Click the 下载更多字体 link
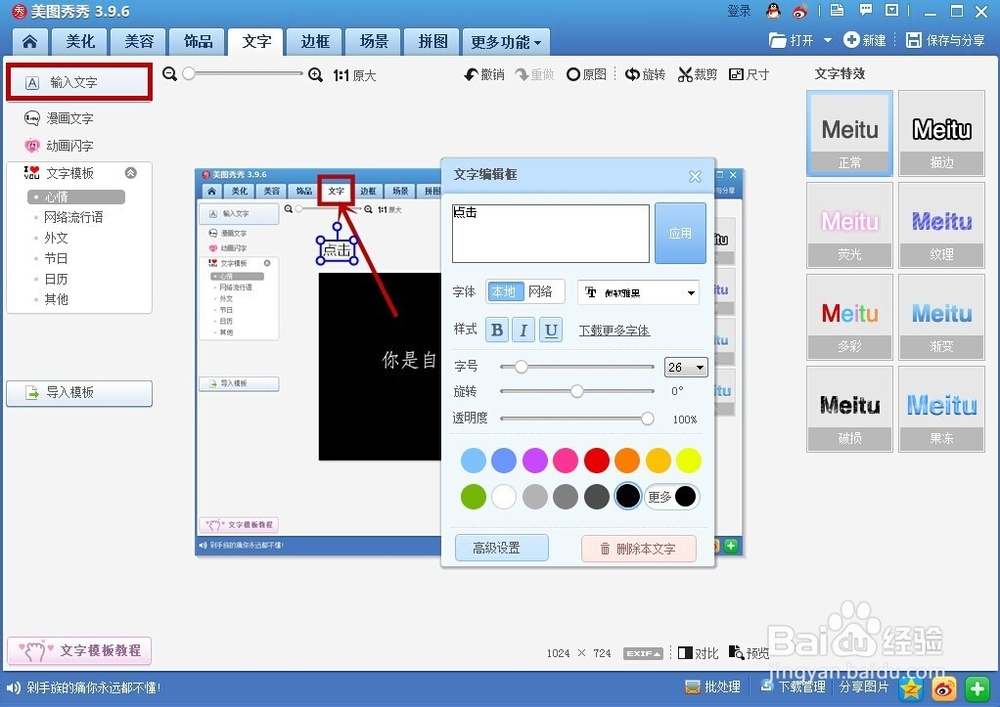1000x707 pixels. (614, 330)
